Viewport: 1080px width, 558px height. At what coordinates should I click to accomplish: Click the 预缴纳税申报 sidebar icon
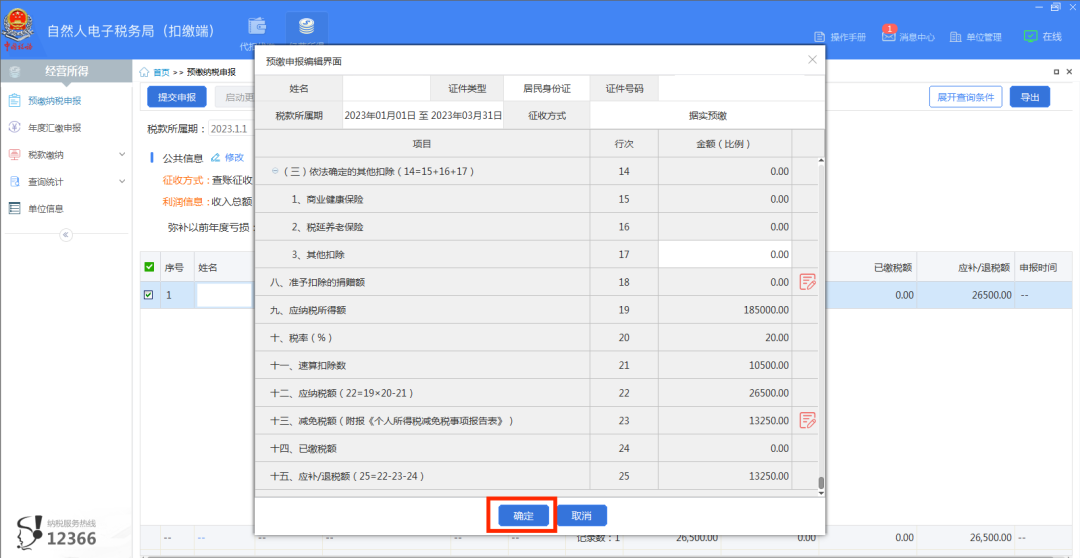click(14, 101)
